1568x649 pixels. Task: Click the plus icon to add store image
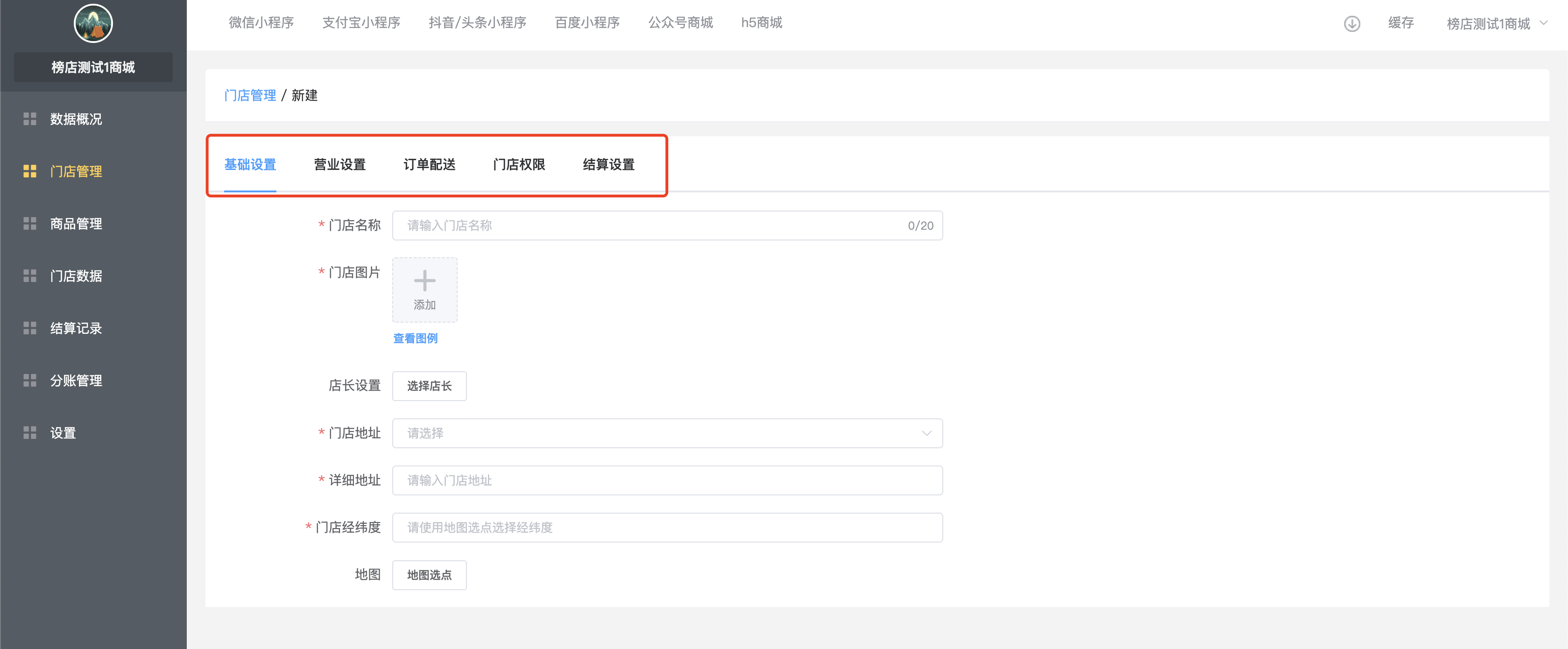pos(424,281)
